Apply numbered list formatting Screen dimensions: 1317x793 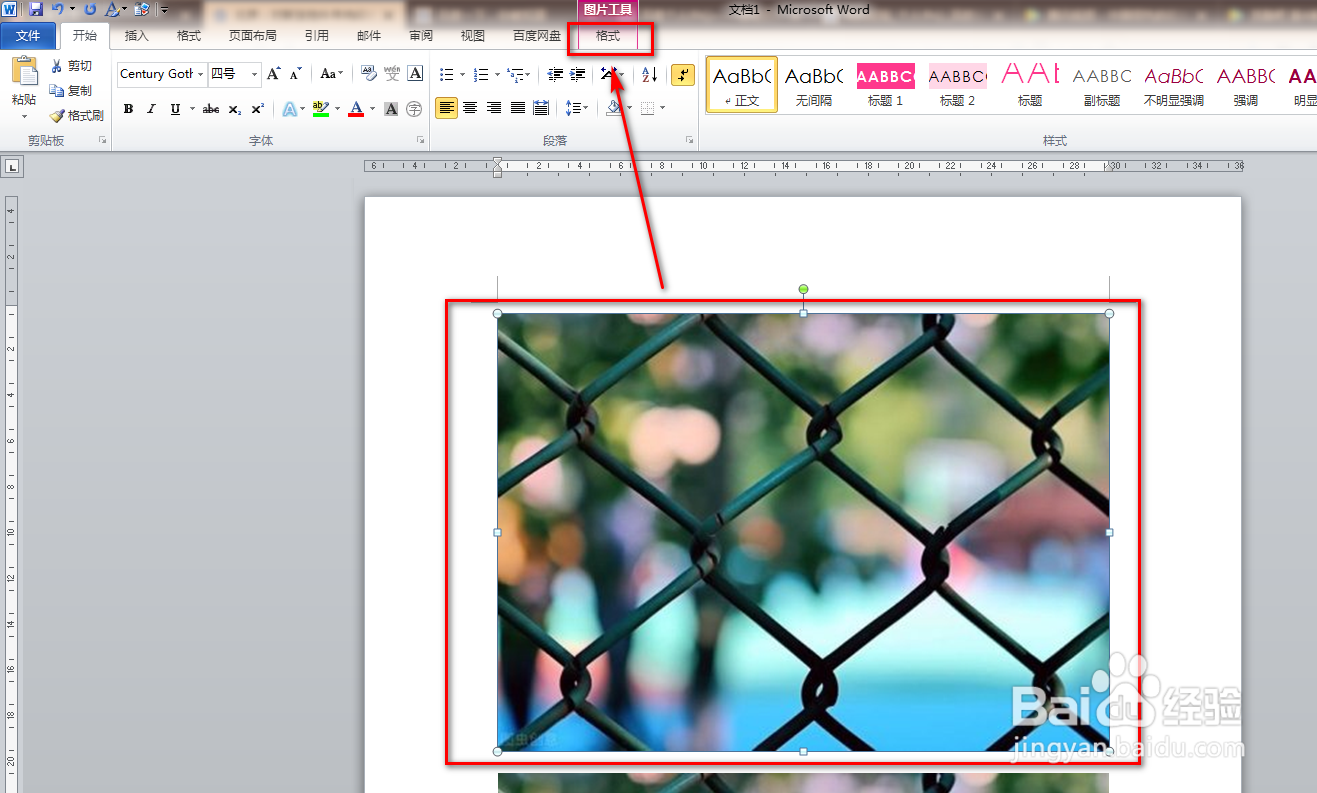click(x=481, y=74)
